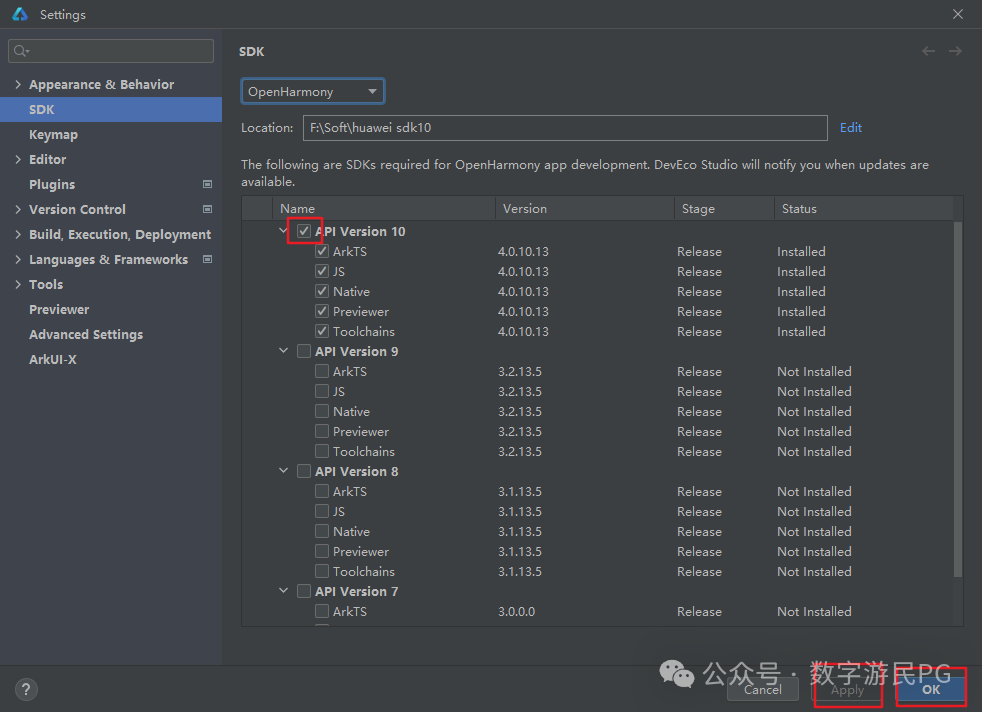Click the Apply button
This screenshot has height=712, width=982.
click(x=847, y=689)
